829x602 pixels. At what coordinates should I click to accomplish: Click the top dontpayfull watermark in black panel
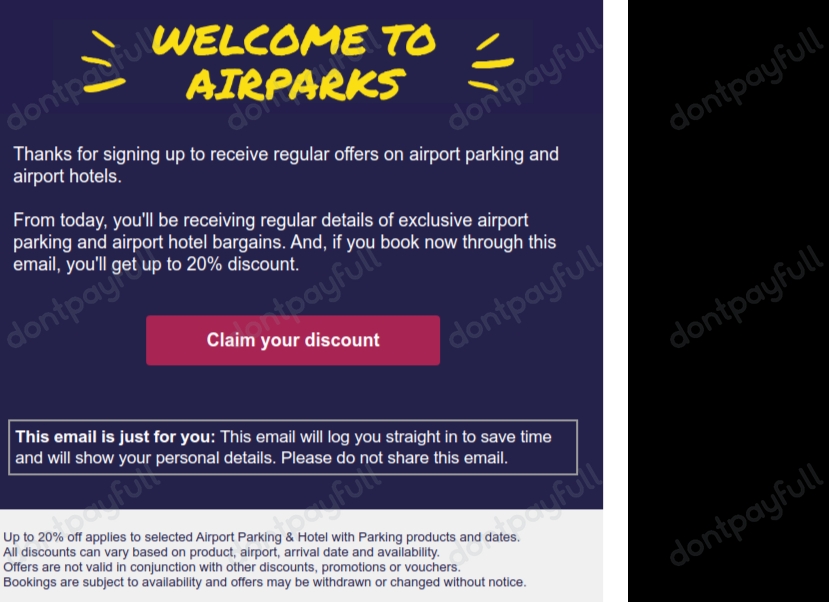[747, 78]
